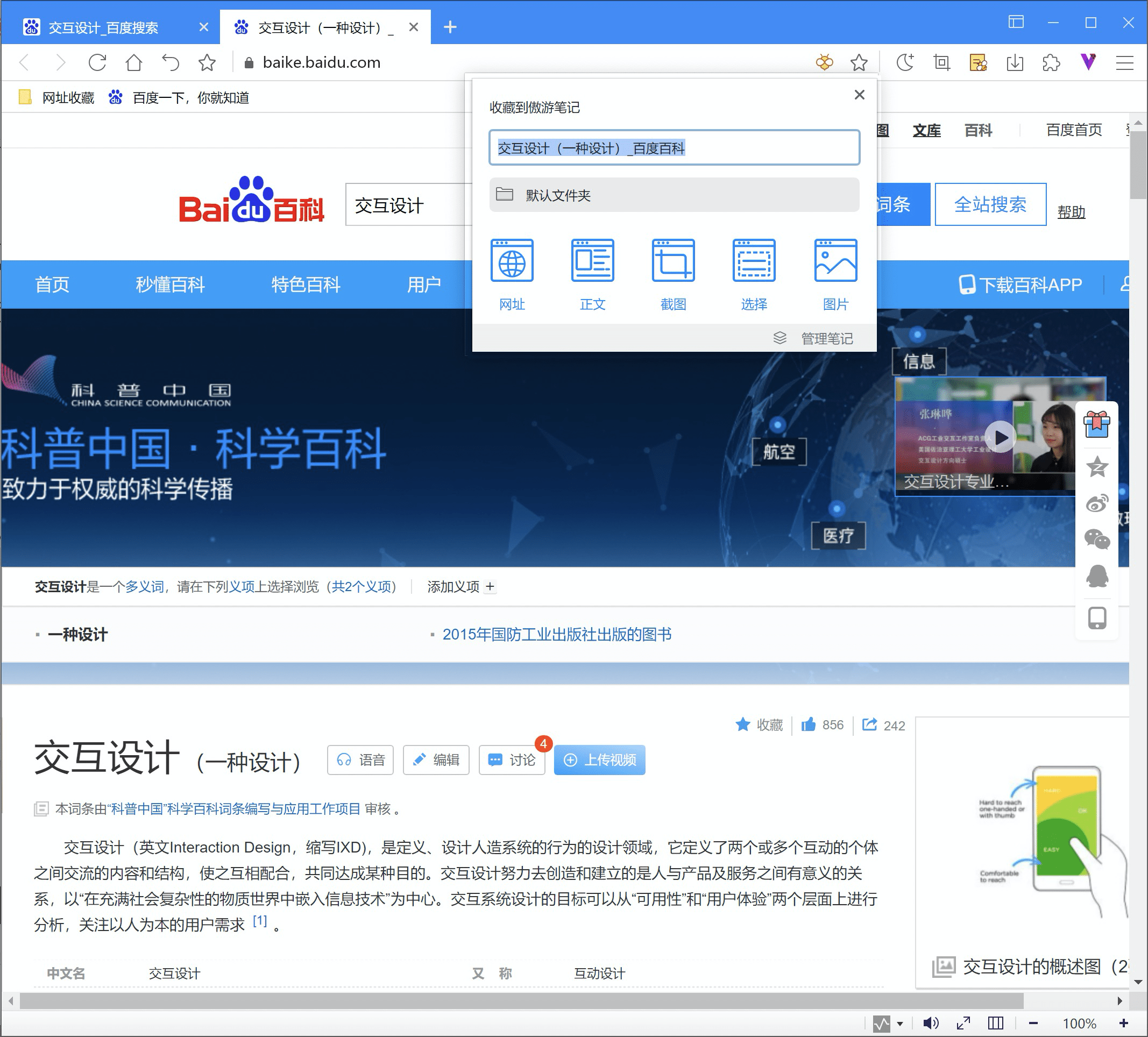Image resolution: width=1148 pixels, height=1037 pixels.
Task: Save as 网址 in Maxnote popup
Action: point(512,275)
